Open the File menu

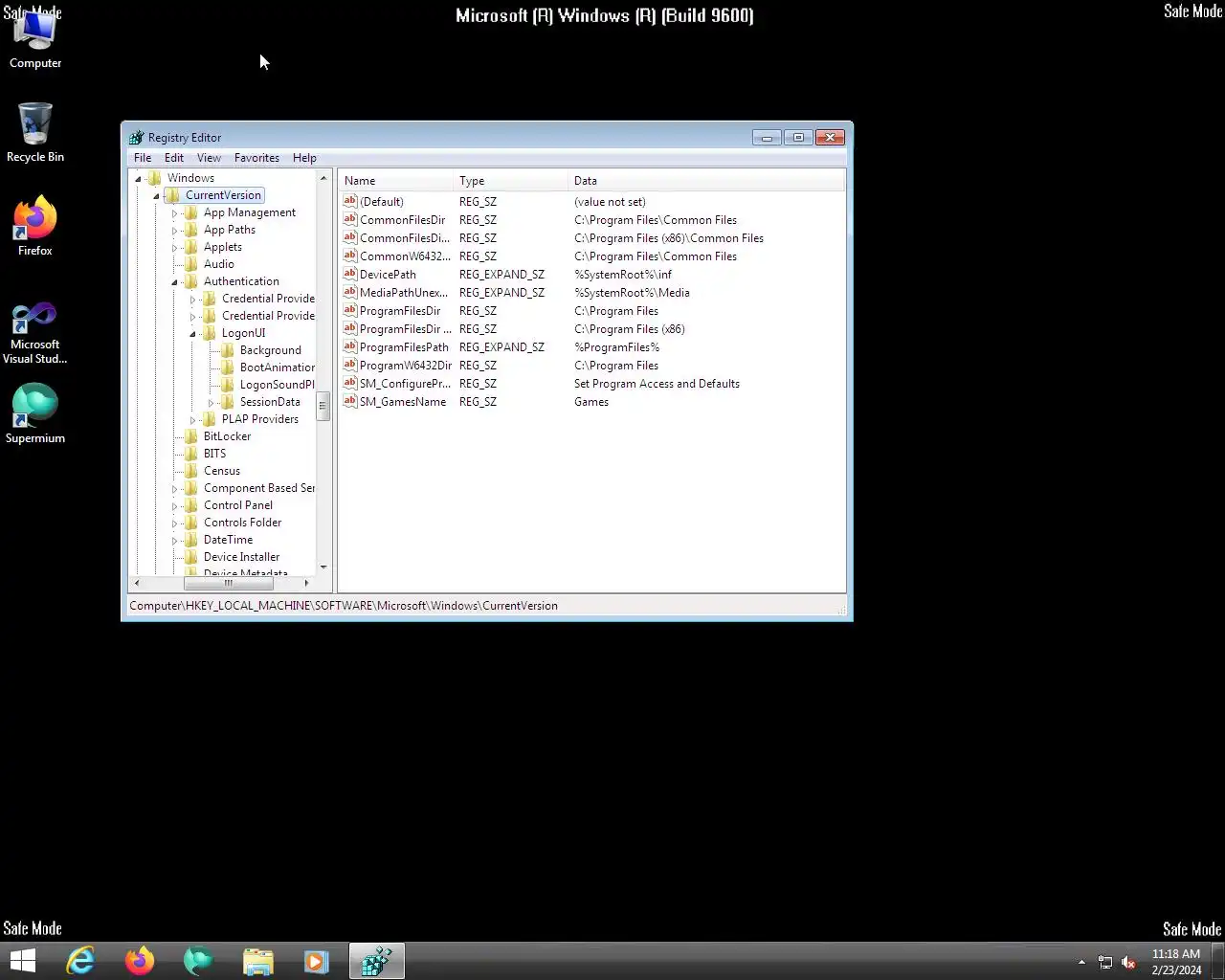coord(143,158)
